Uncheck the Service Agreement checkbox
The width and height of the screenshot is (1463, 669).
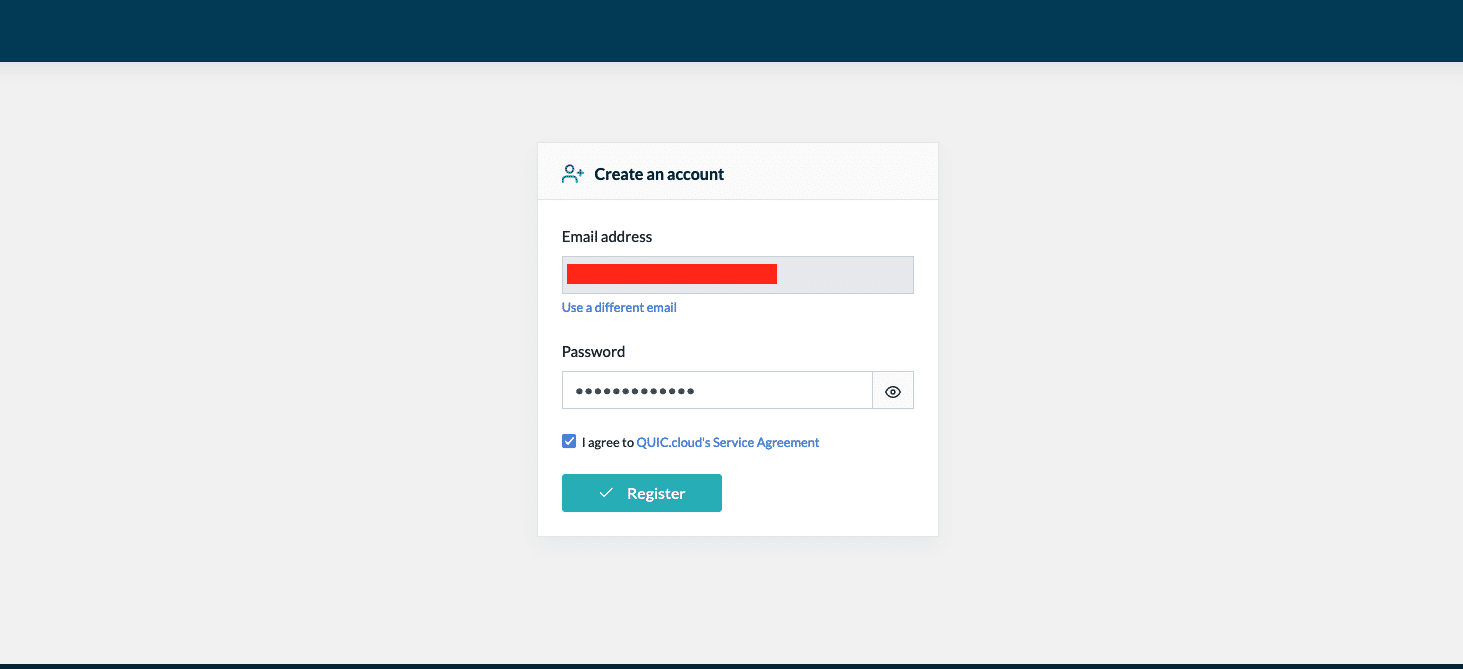[x=569, y=441]
